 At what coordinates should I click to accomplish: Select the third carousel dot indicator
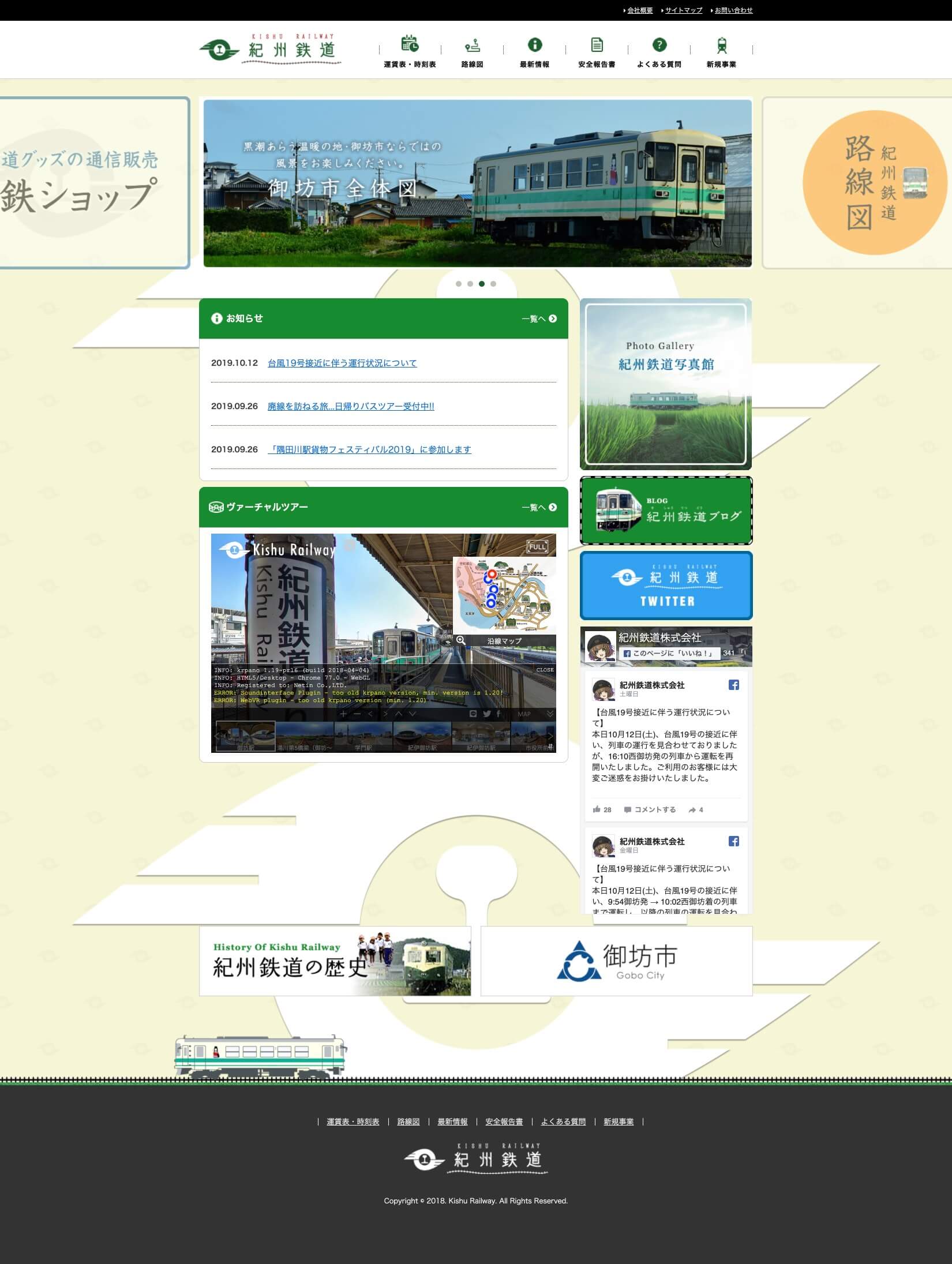482,284
